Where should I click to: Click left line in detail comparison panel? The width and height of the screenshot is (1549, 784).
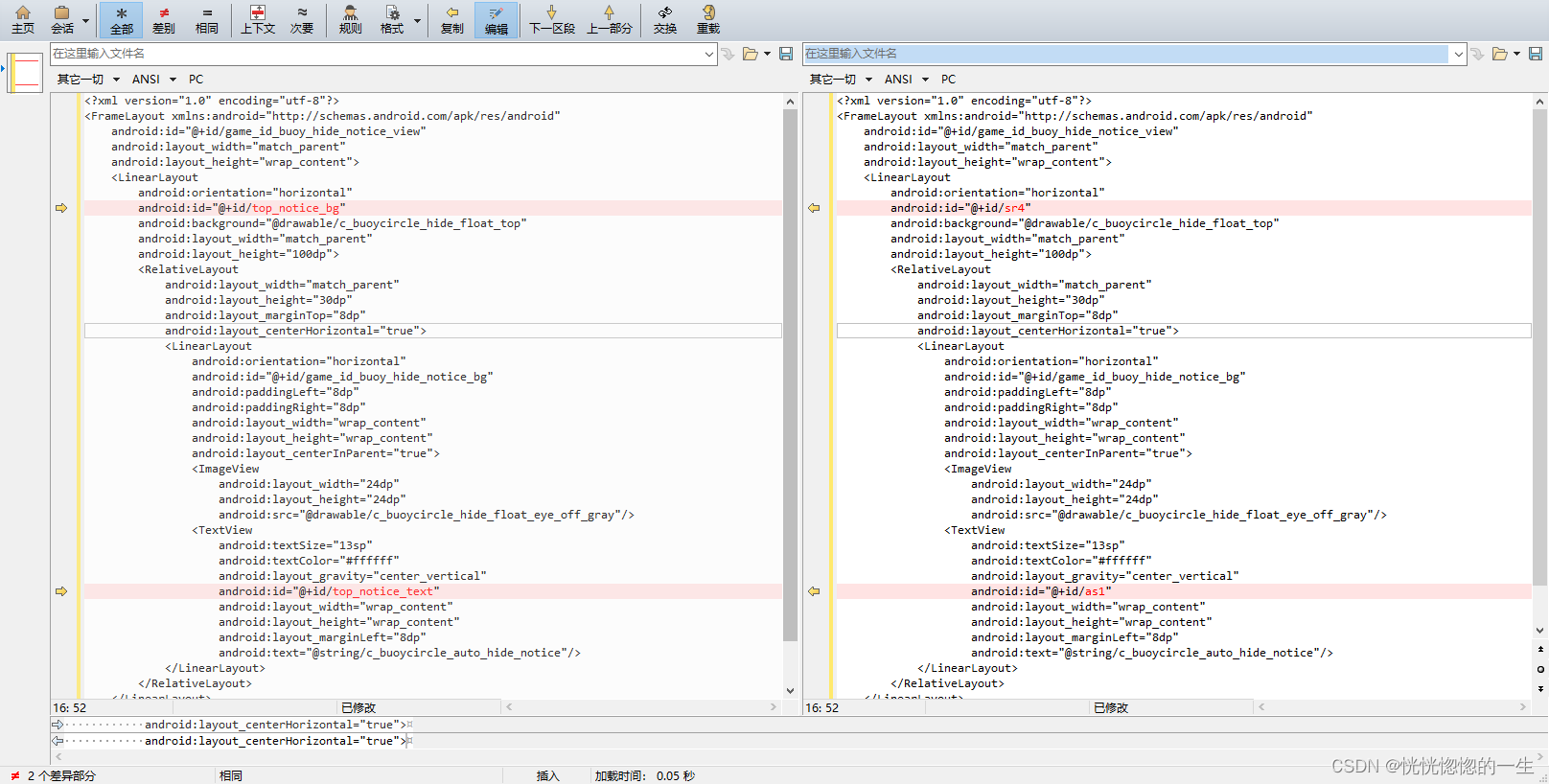tap(278, 725)
